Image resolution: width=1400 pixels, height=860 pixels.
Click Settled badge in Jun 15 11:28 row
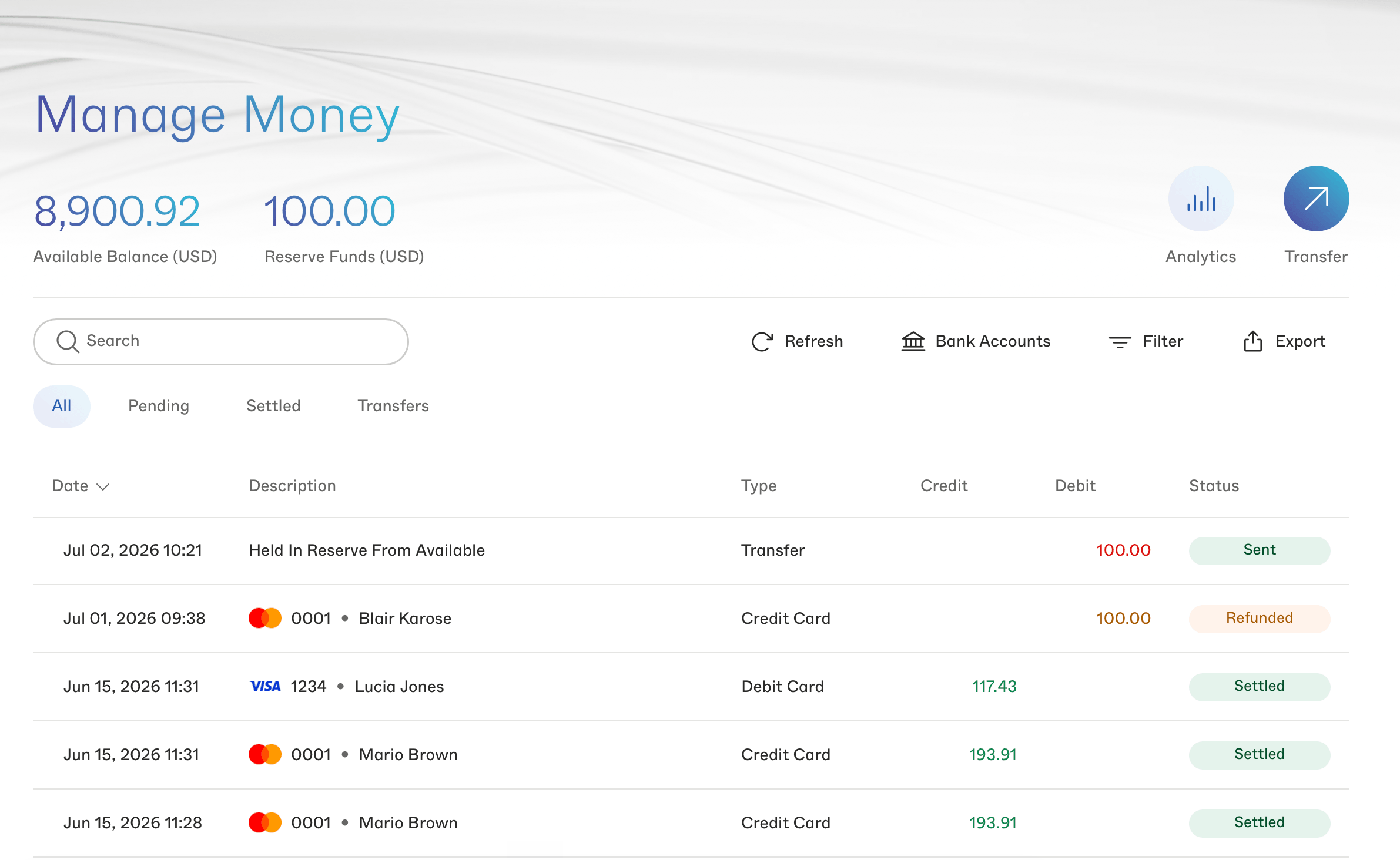[1260, 823]
